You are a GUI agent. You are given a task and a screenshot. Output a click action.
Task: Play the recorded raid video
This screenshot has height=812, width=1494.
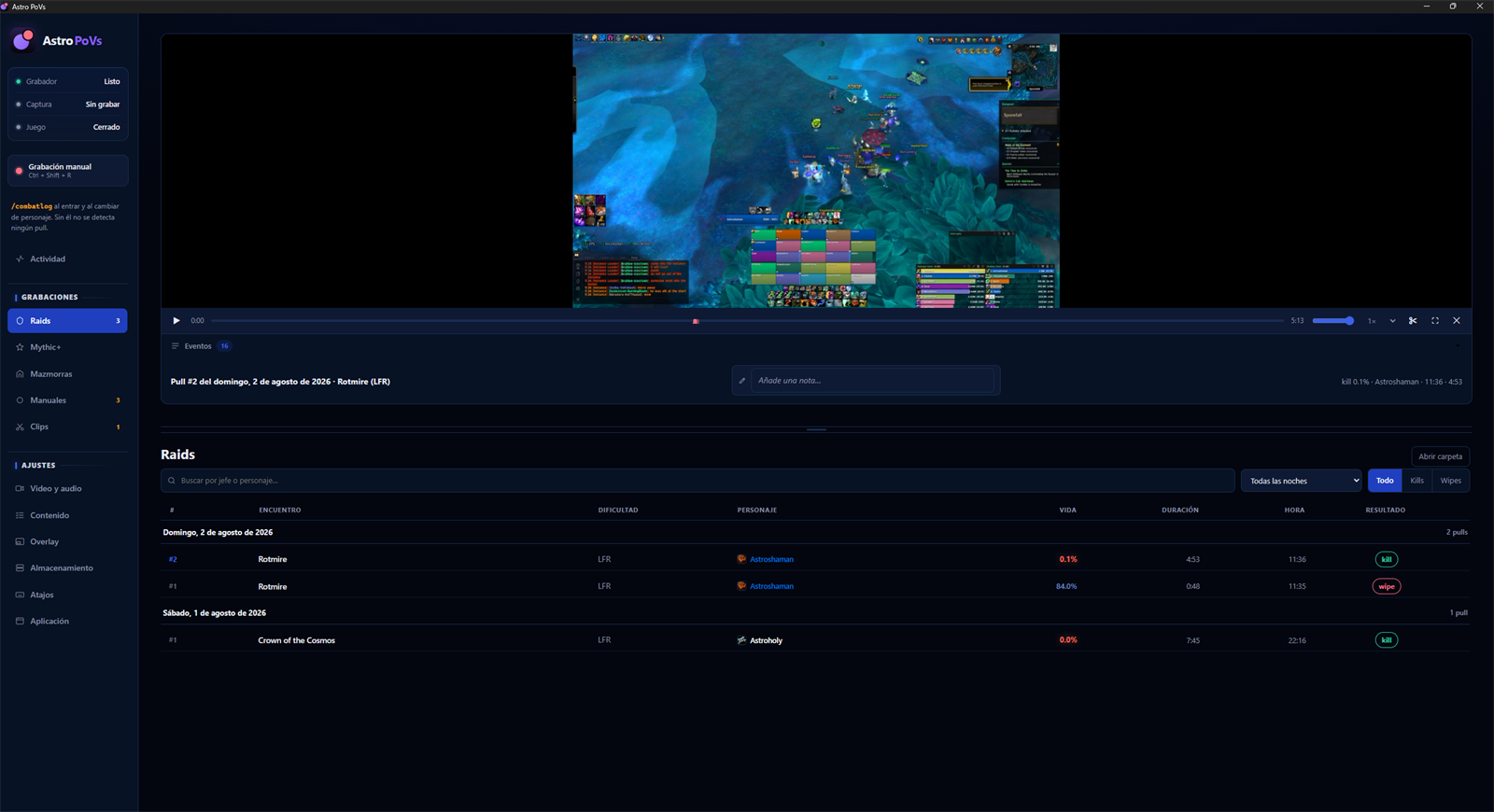coord(176,321)
